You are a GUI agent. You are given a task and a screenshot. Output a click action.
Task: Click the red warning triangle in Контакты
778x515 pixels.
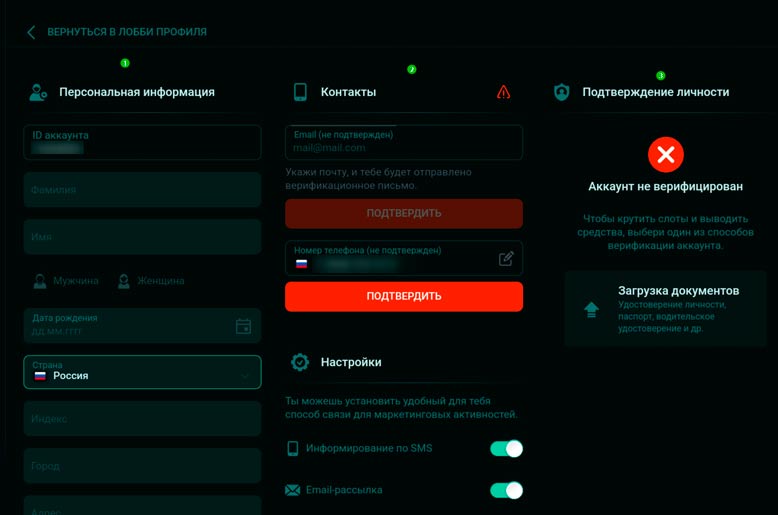pos(503,92)
